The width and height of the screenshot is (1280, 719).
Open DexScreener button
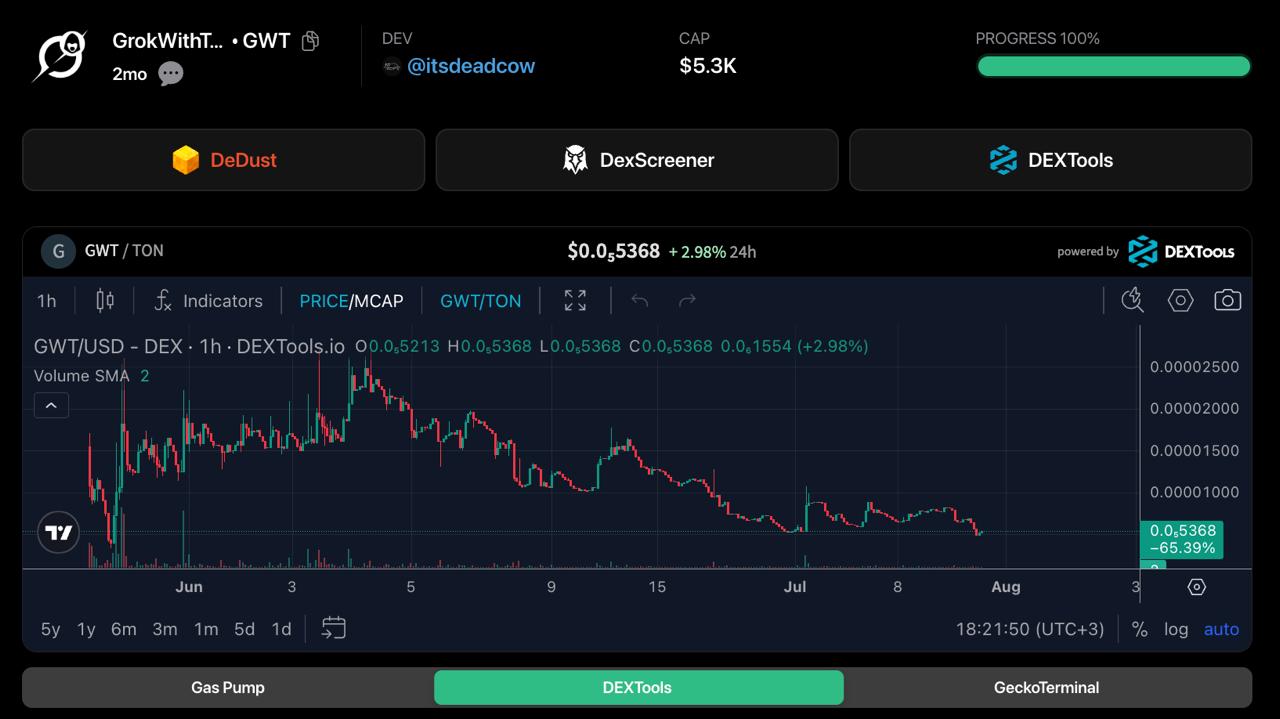637,160
